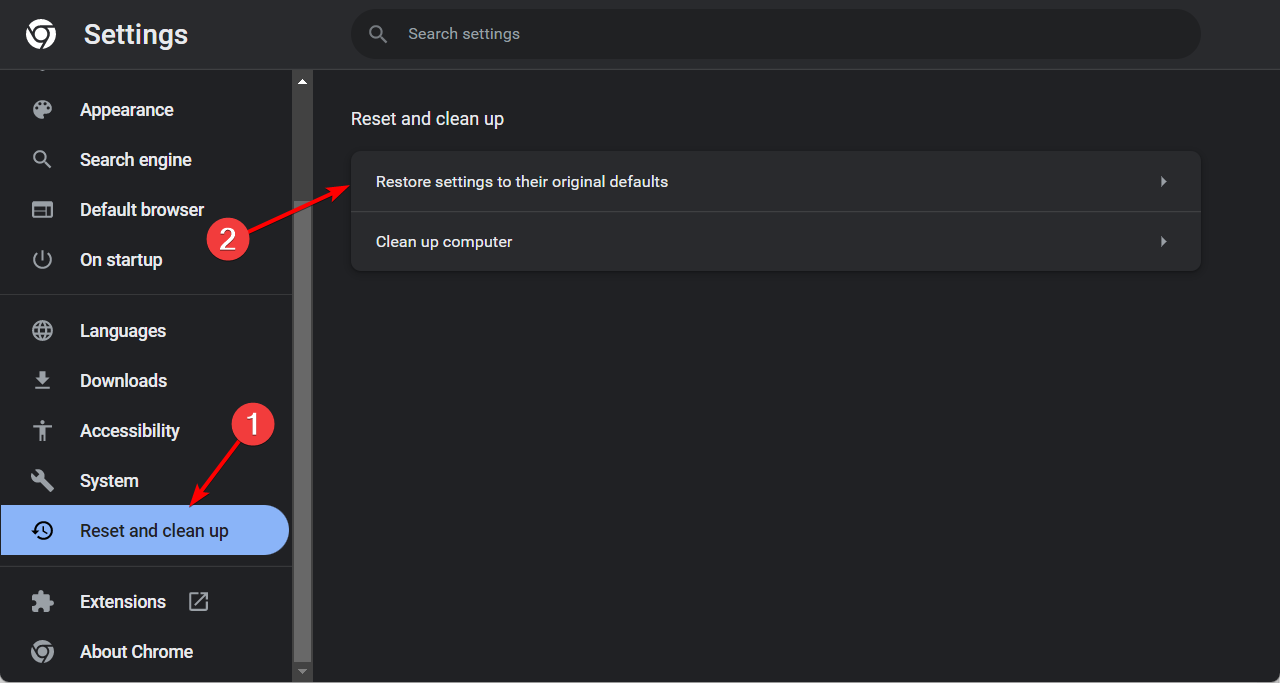Viewport: 1280px width, 683px height.
Task: Click the Default browser window icon
Action: pos(42,210)
